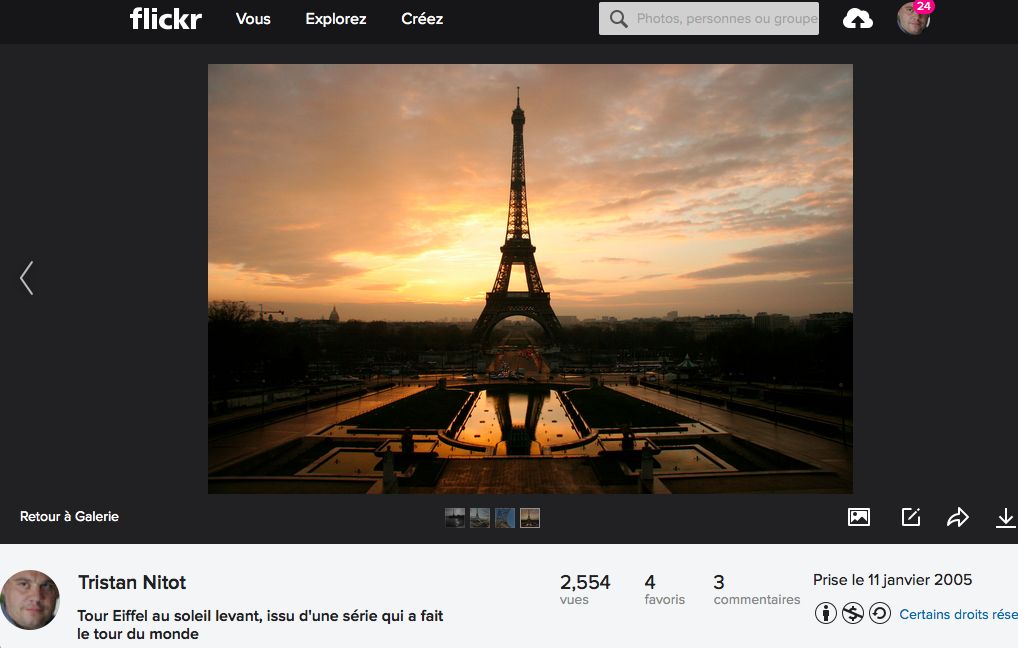Click the download icon

(1005, 517)
